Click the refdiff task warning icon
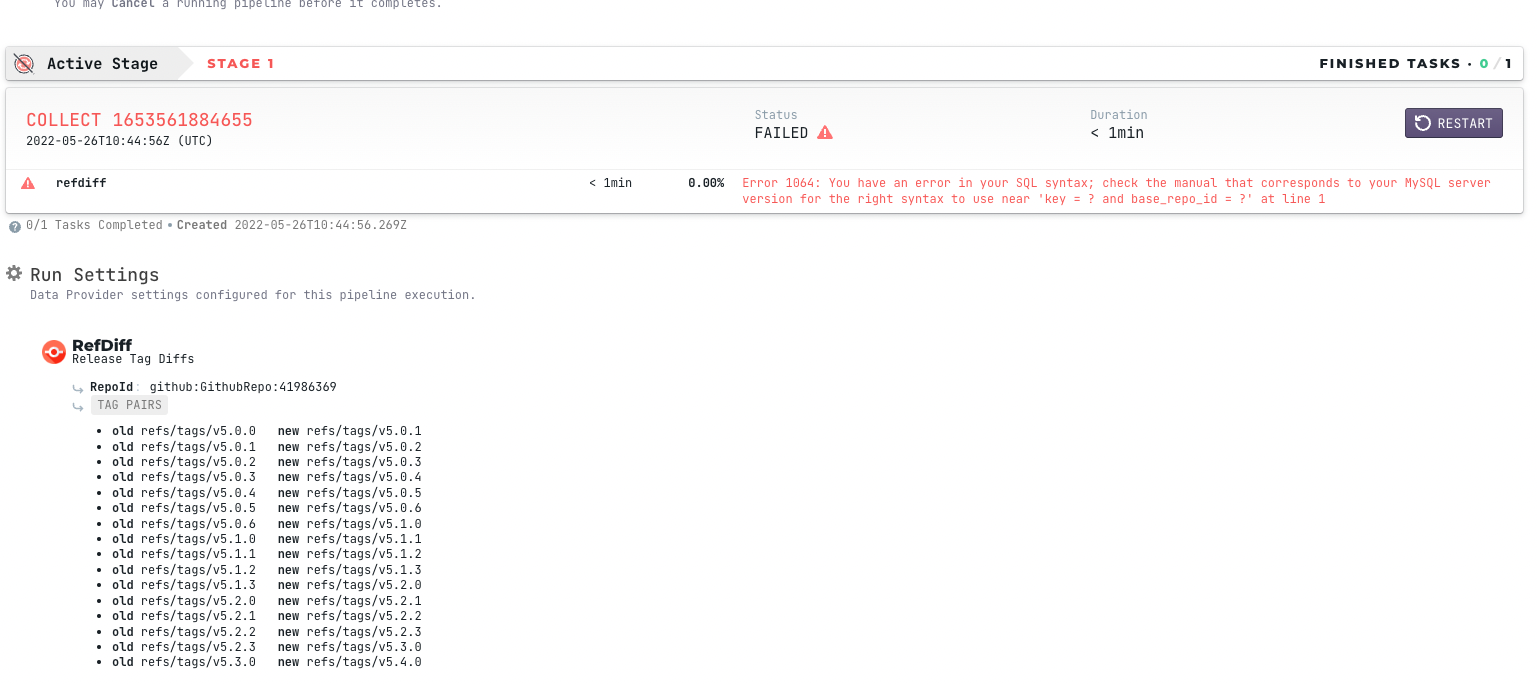The height and width of the screenshot is (684, 1537). click(28, 183)
